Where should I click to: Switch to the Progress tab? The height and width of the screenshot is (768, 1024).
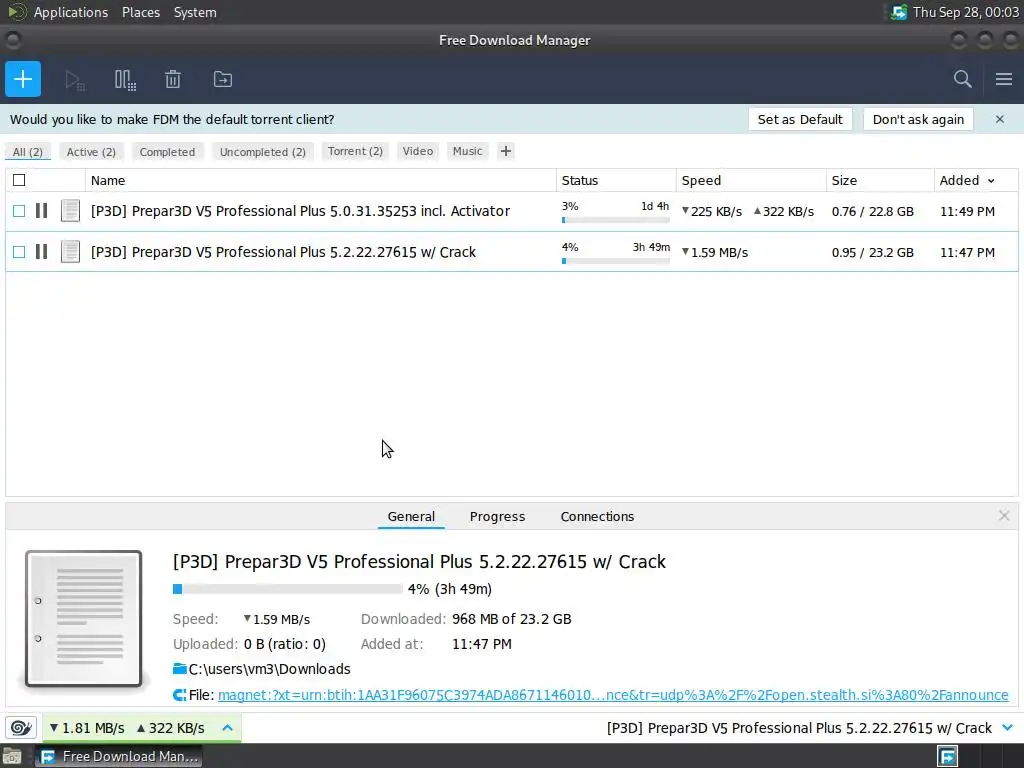click(497, 517)
